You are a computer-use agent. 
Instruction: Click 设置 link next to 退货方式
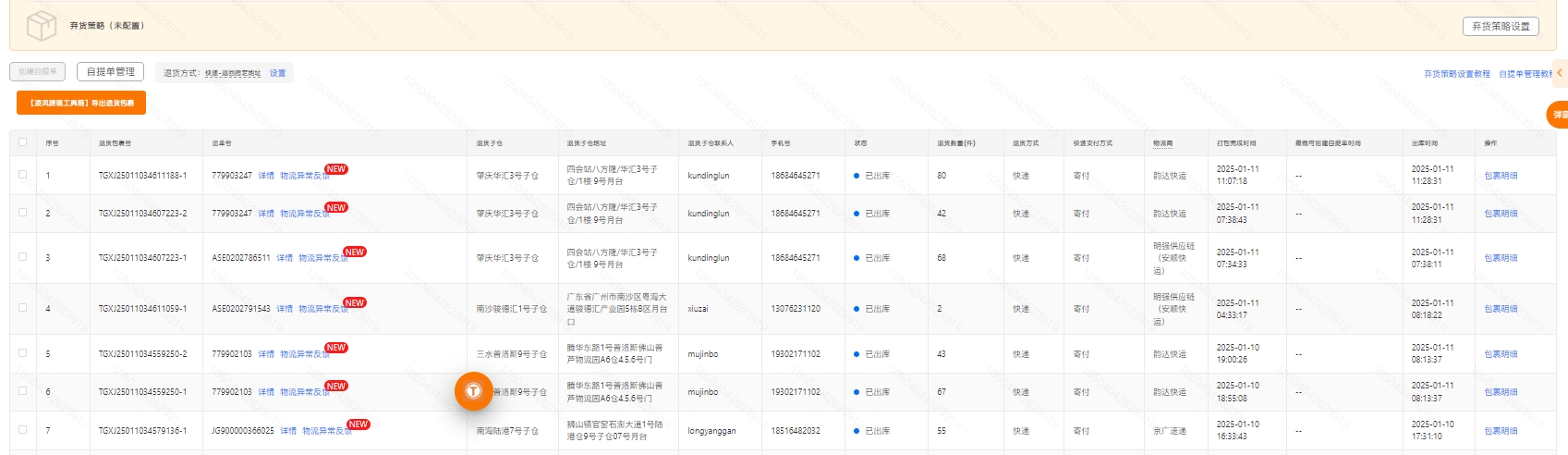pos(277,73)
